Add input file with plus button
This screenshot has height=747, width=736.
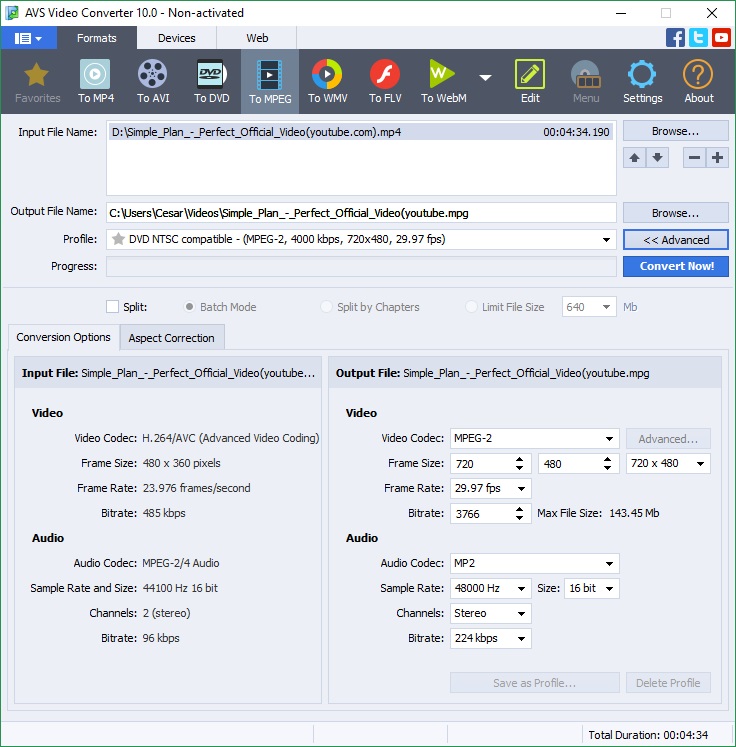(x=717, y=158)
